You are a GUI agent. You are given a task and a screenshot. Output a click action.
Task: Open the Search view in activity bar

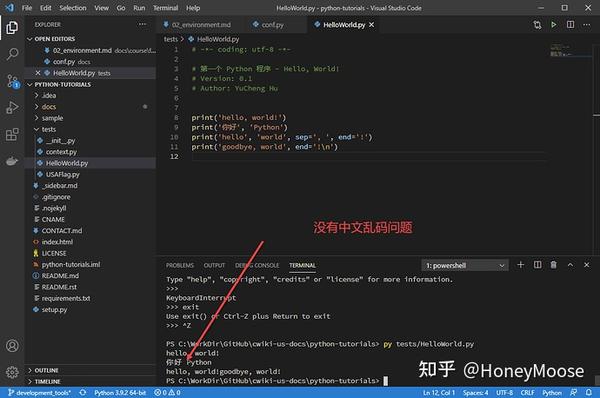coord(12,54)
